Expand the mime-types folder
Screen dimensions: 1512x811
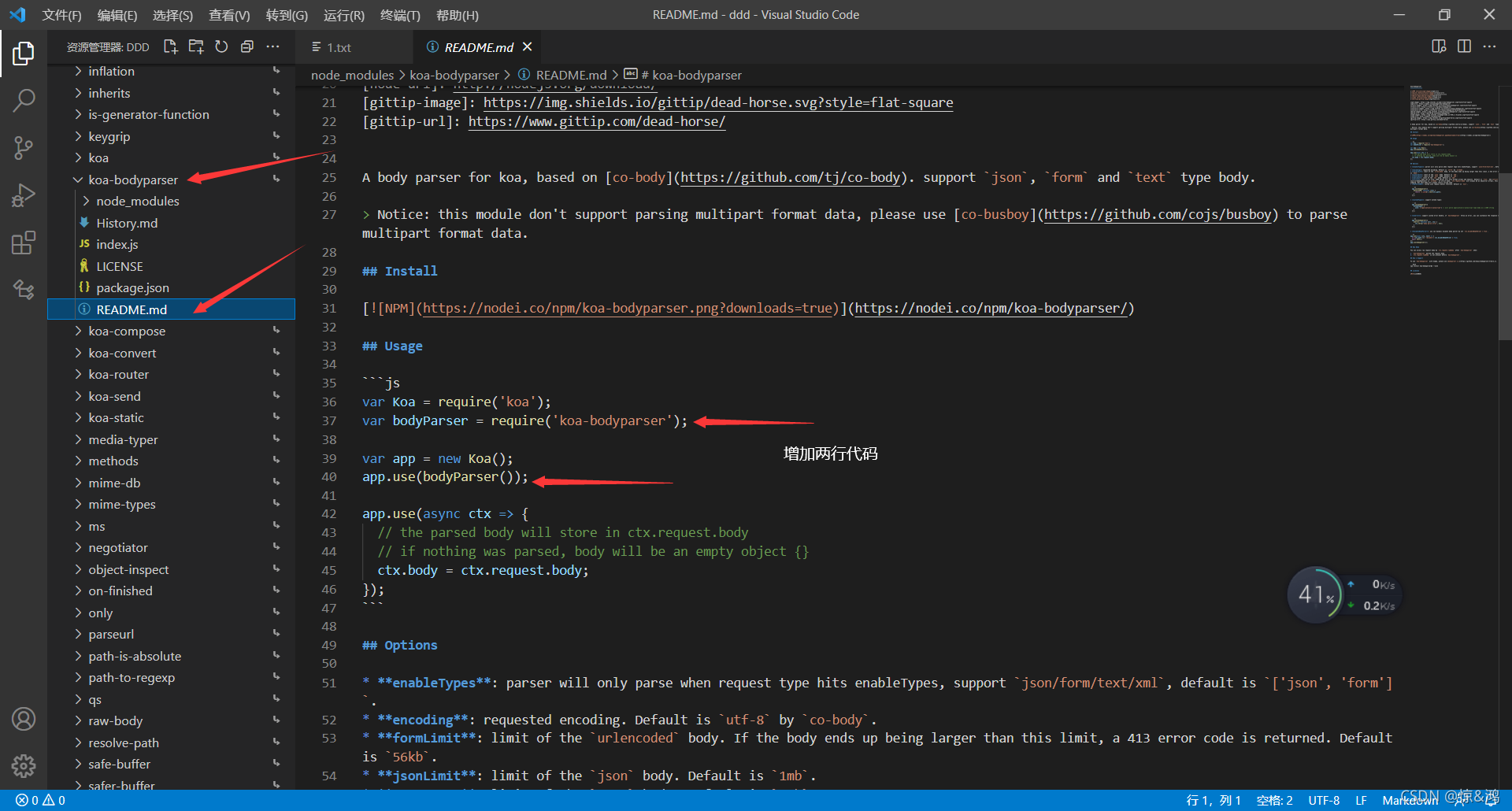[172, 504]
